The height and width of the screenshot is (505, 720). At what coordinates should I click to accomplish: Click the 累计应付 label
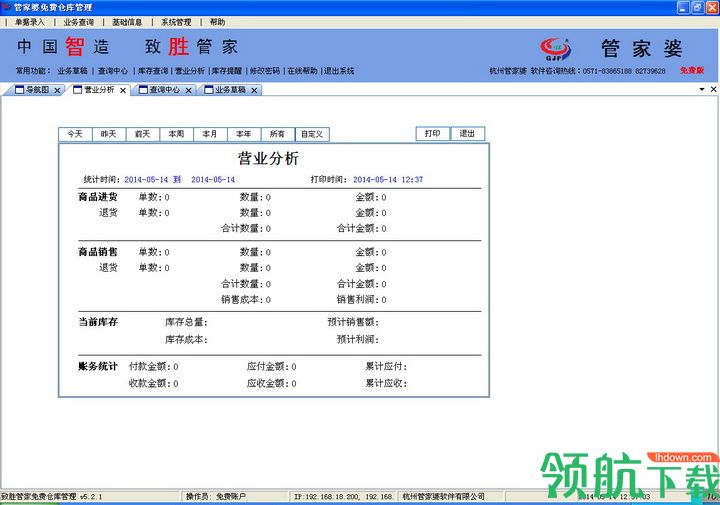(x=386, y=366)
